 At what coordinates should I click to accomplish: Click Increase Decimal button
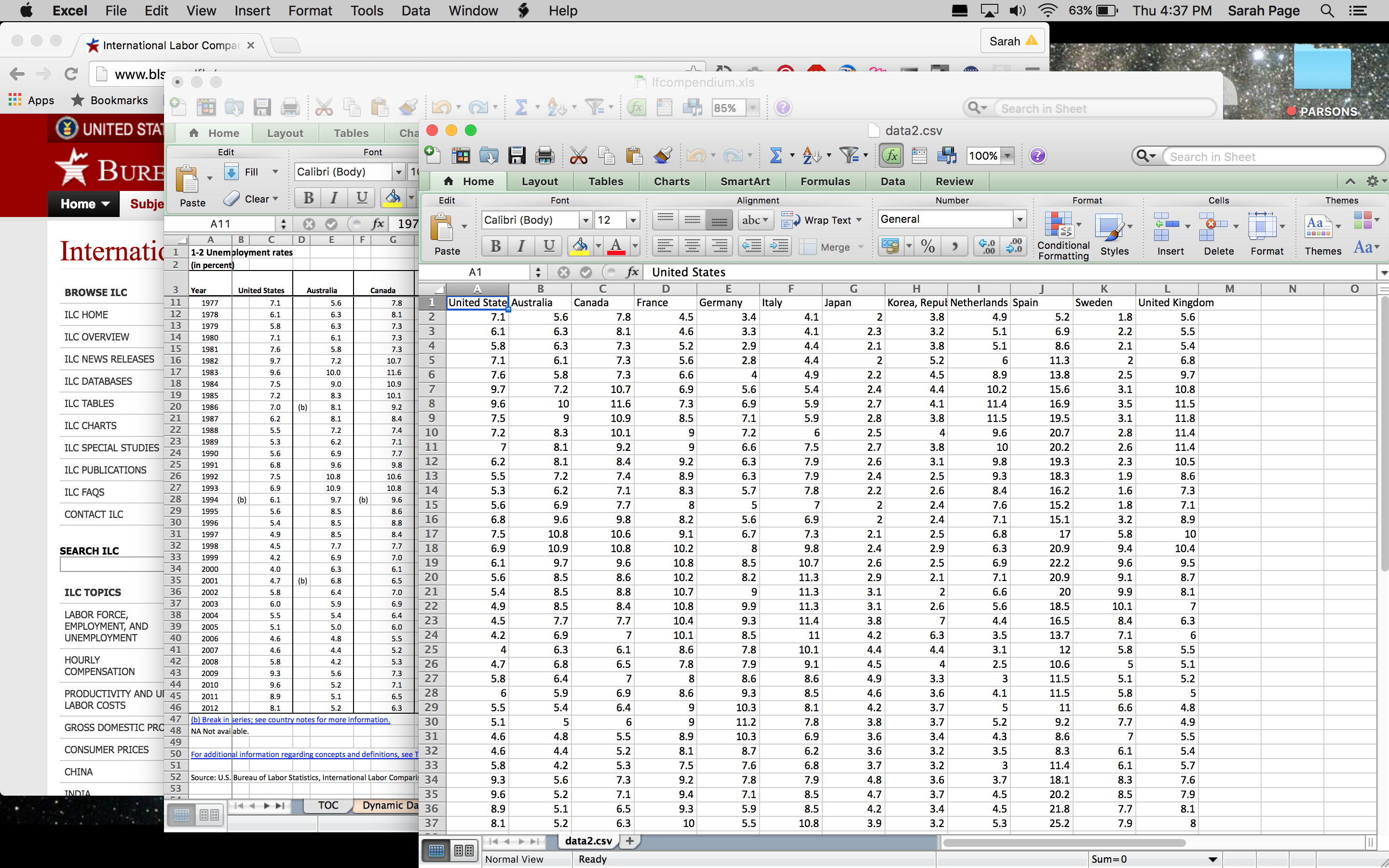pyautogui.click(x=987, y=247)
